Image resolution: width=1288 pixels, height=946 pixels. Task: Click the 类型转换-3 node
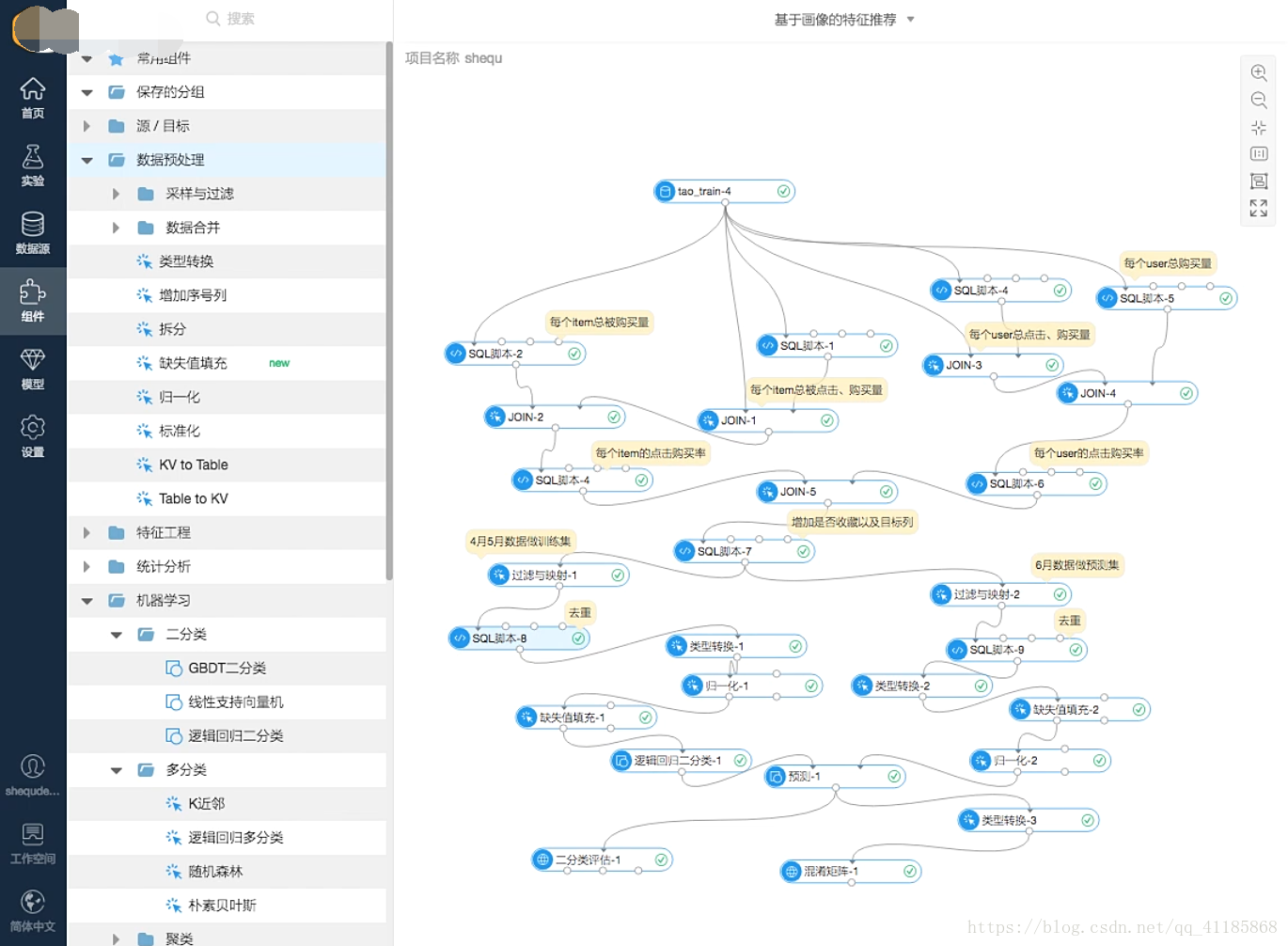[1029, 821]
